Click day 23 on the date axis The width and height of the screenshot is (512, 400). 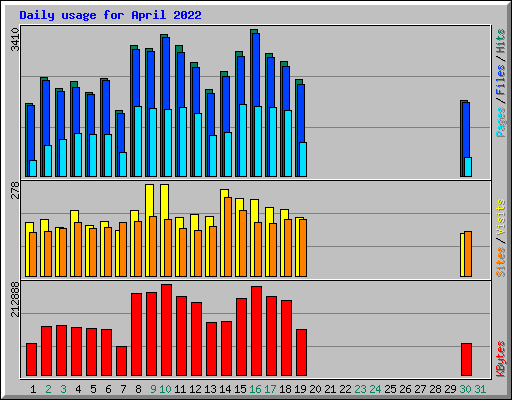point(360,389)
